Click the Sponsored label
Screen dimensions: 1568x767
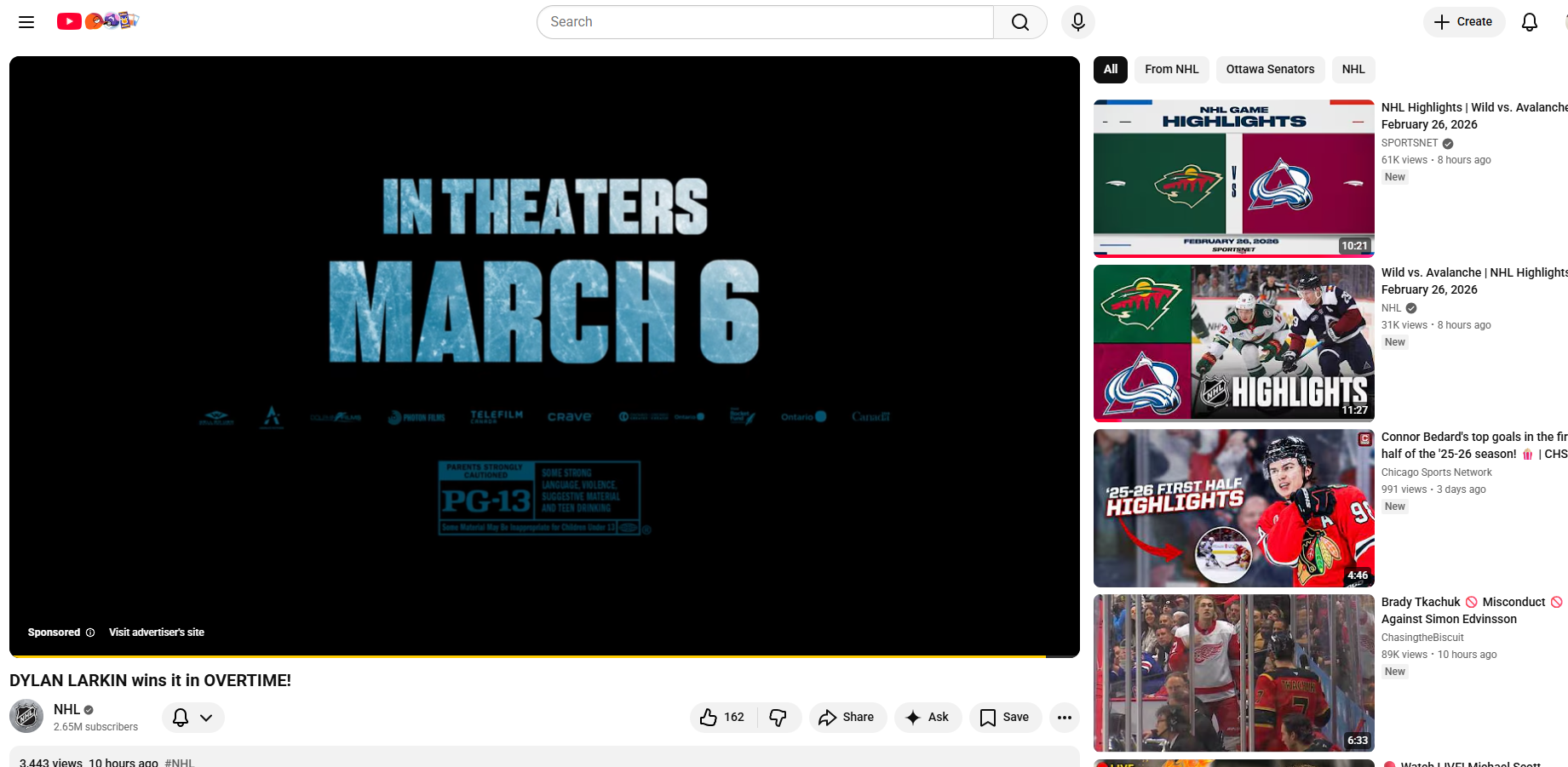(54, 632)
